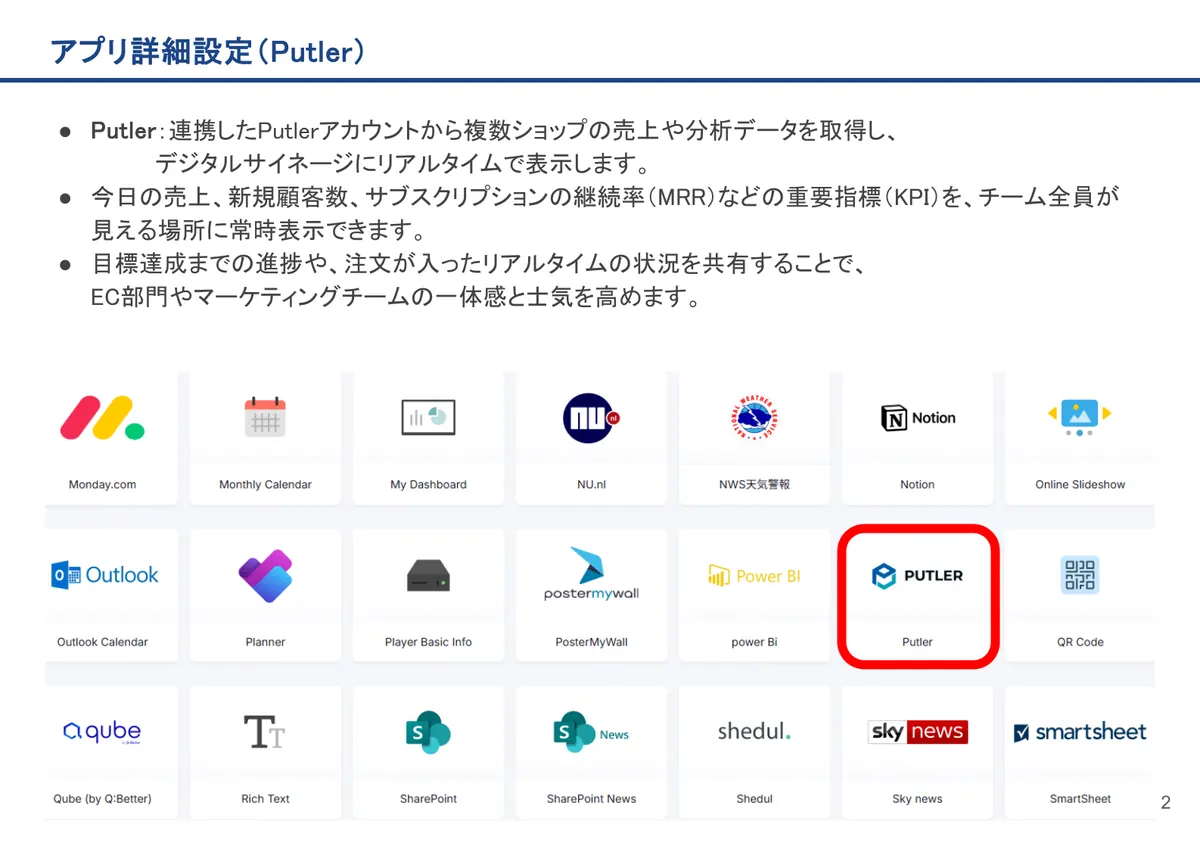Screen dimensions: 1200x849
Task: Click the "NWS天気警報" label
Action: click(754, 485)
